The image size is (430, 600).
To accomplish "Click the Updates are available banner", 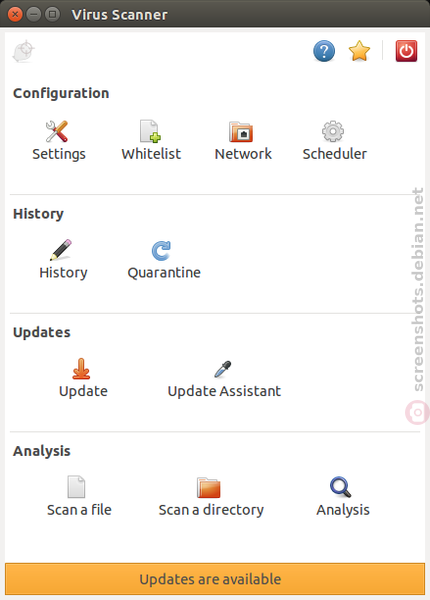I will pyautogui.click(x=215, y=579).
